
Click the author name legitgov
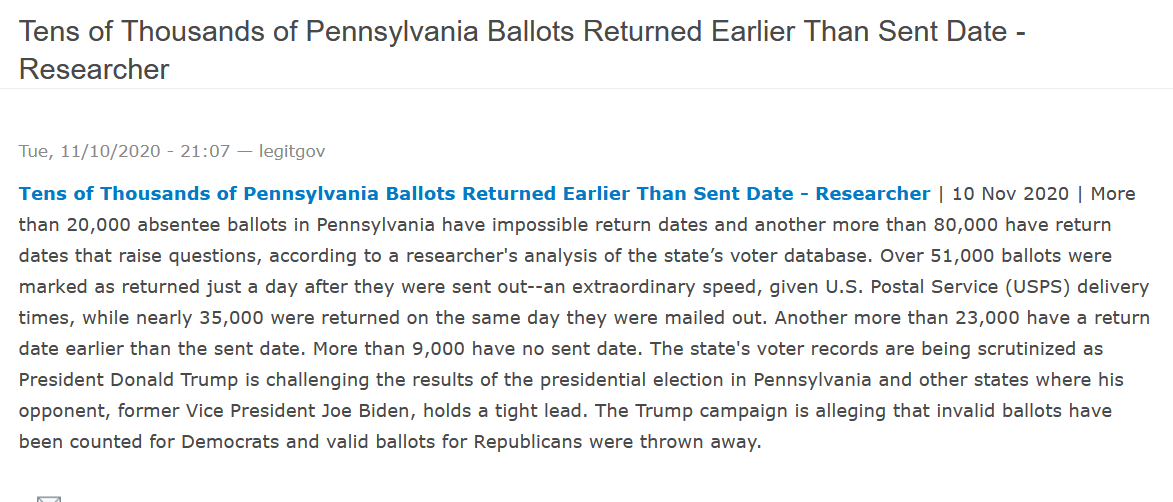pyautogui.click(x=292, y=151)
